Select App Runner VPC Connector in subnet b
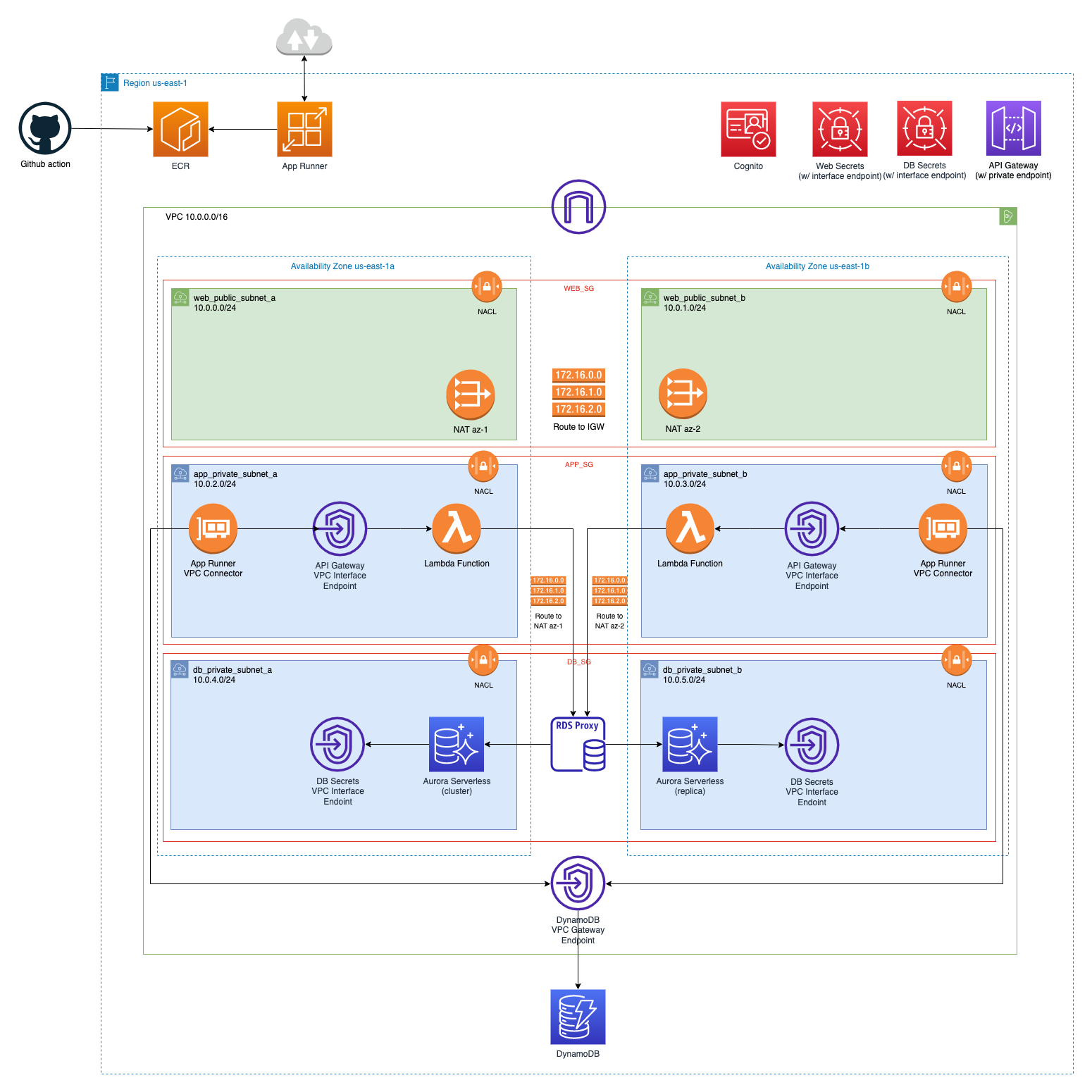The height and width of the screenshot is (1092, 1092). [x=943, y=528]
